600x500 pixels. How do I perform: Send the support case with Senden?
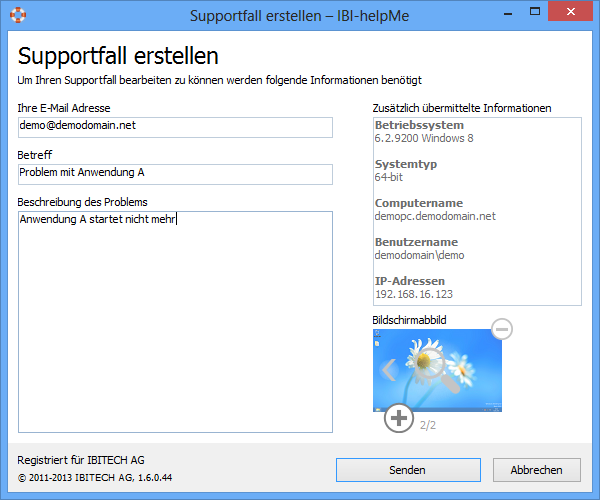[x=407, y=470]
